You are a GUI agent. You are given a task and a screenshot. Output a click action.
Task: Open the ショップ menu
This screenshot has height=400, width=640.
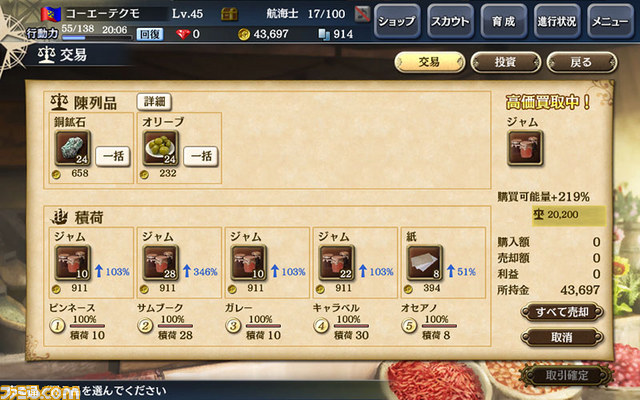tap(397, 21)
